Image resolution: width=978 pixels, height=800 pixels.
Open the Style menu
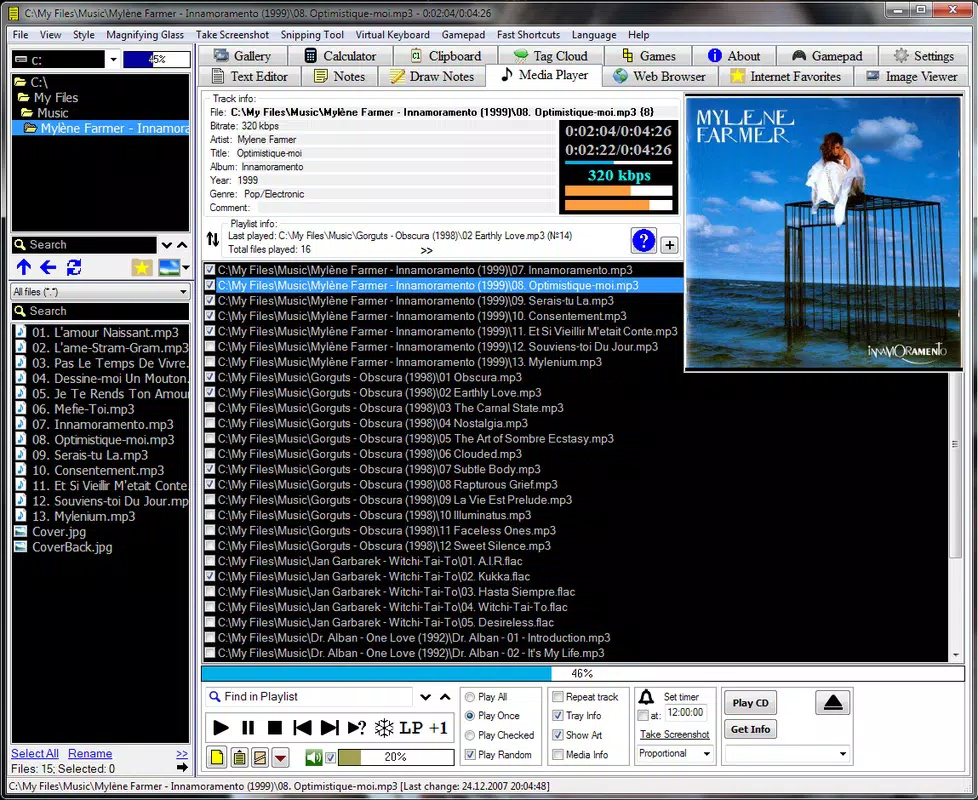[84, 35]
